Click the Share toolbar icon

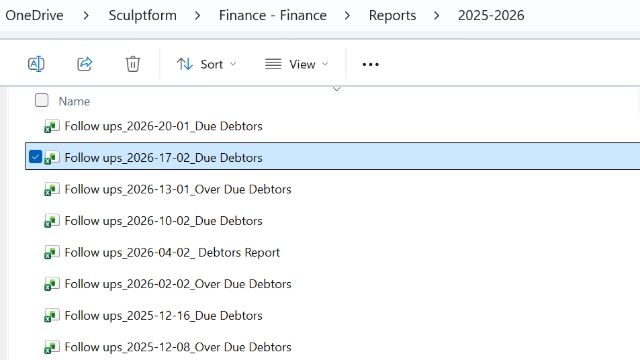84,64
